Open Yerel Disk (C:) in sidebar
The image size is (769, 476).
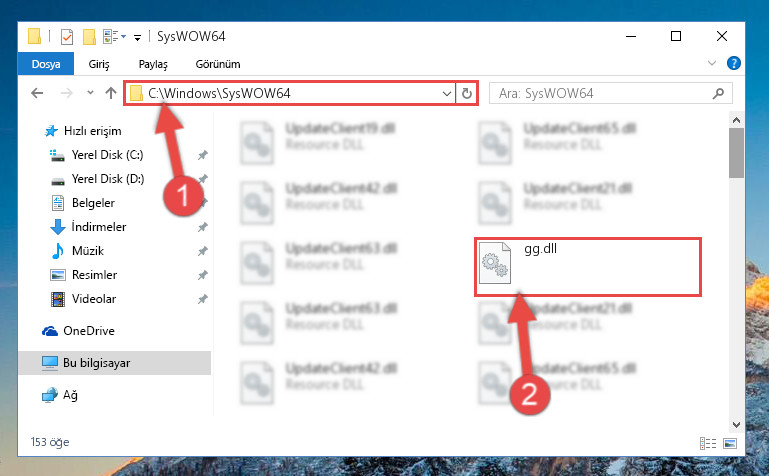[107, 155]
